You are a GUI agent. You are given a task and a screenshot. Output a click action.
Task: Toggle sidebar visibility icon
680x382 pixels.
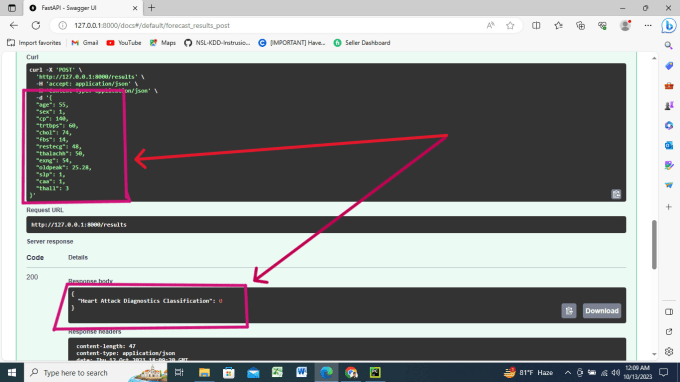pos(669,312)
